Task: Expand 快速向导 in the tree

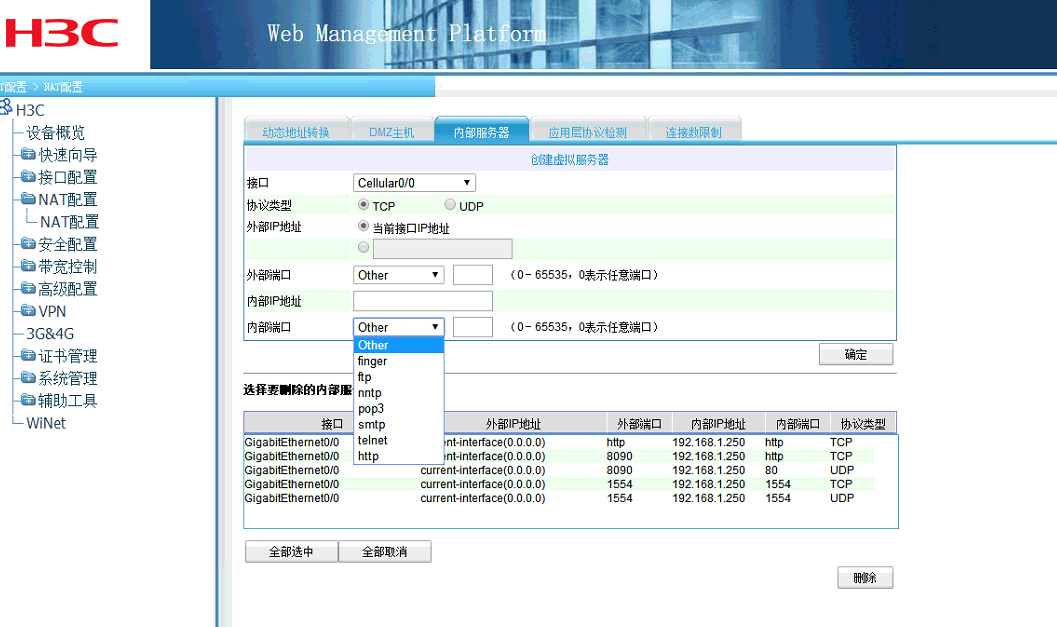Action: (x=67, y=155)
